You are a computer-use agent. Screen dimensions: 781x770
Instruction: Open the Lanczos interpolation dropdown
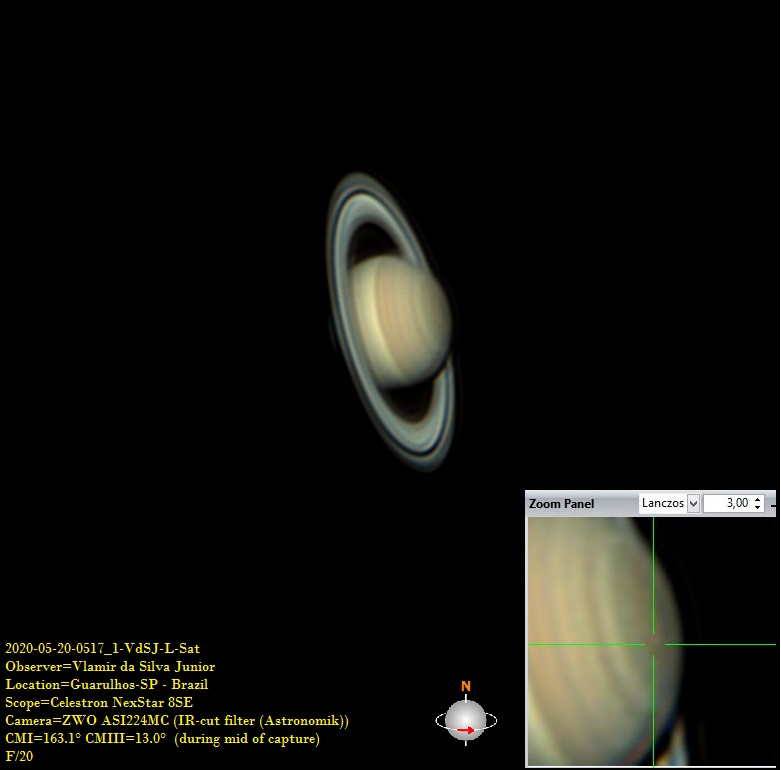click(669, 503)
